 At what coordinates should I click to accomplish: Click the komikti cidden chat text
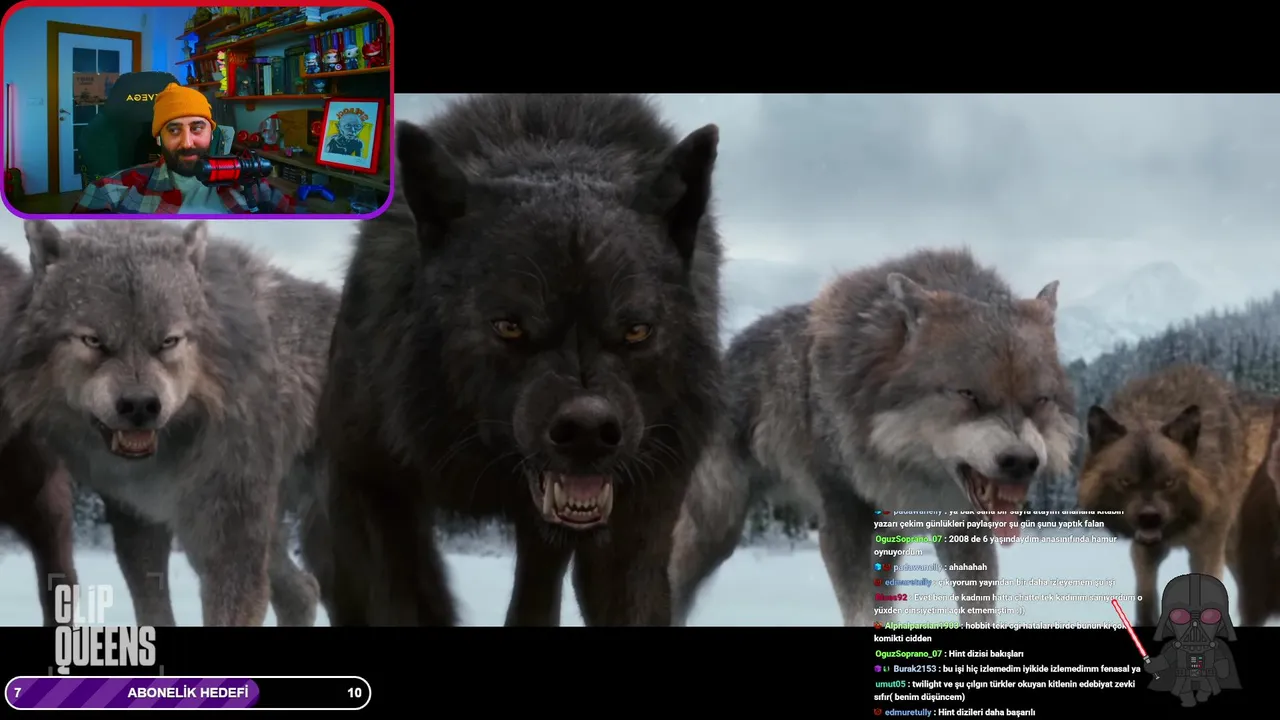[x=903, y=639]
